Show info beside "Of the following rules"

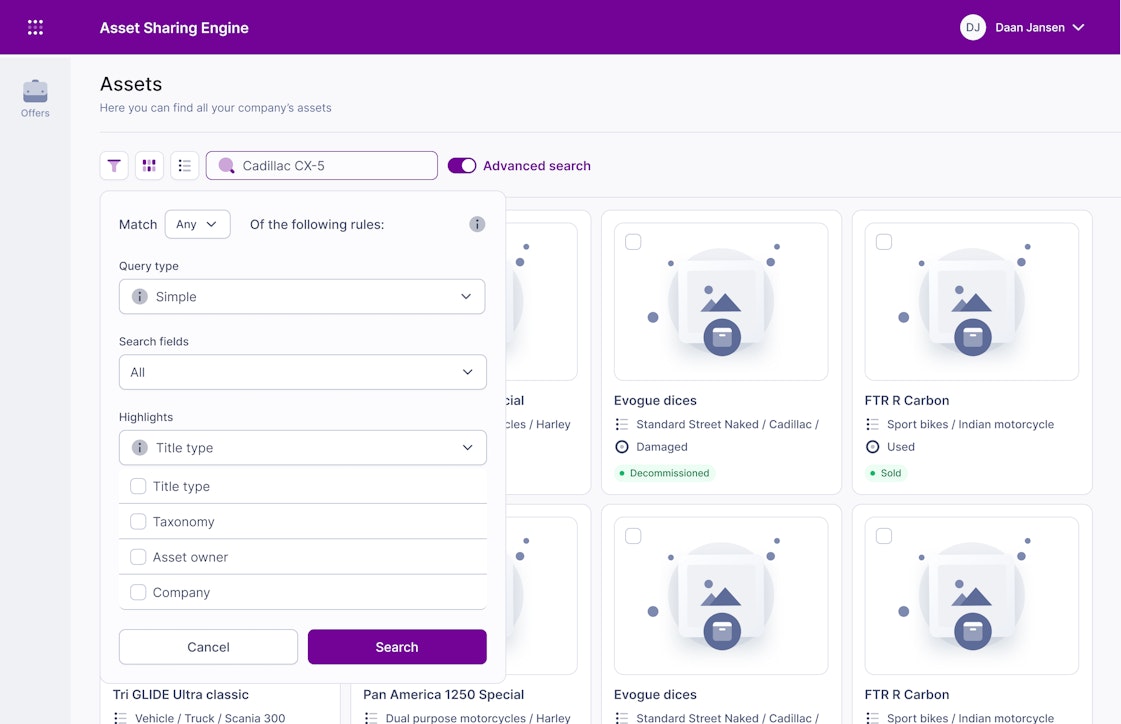point(477,224)
